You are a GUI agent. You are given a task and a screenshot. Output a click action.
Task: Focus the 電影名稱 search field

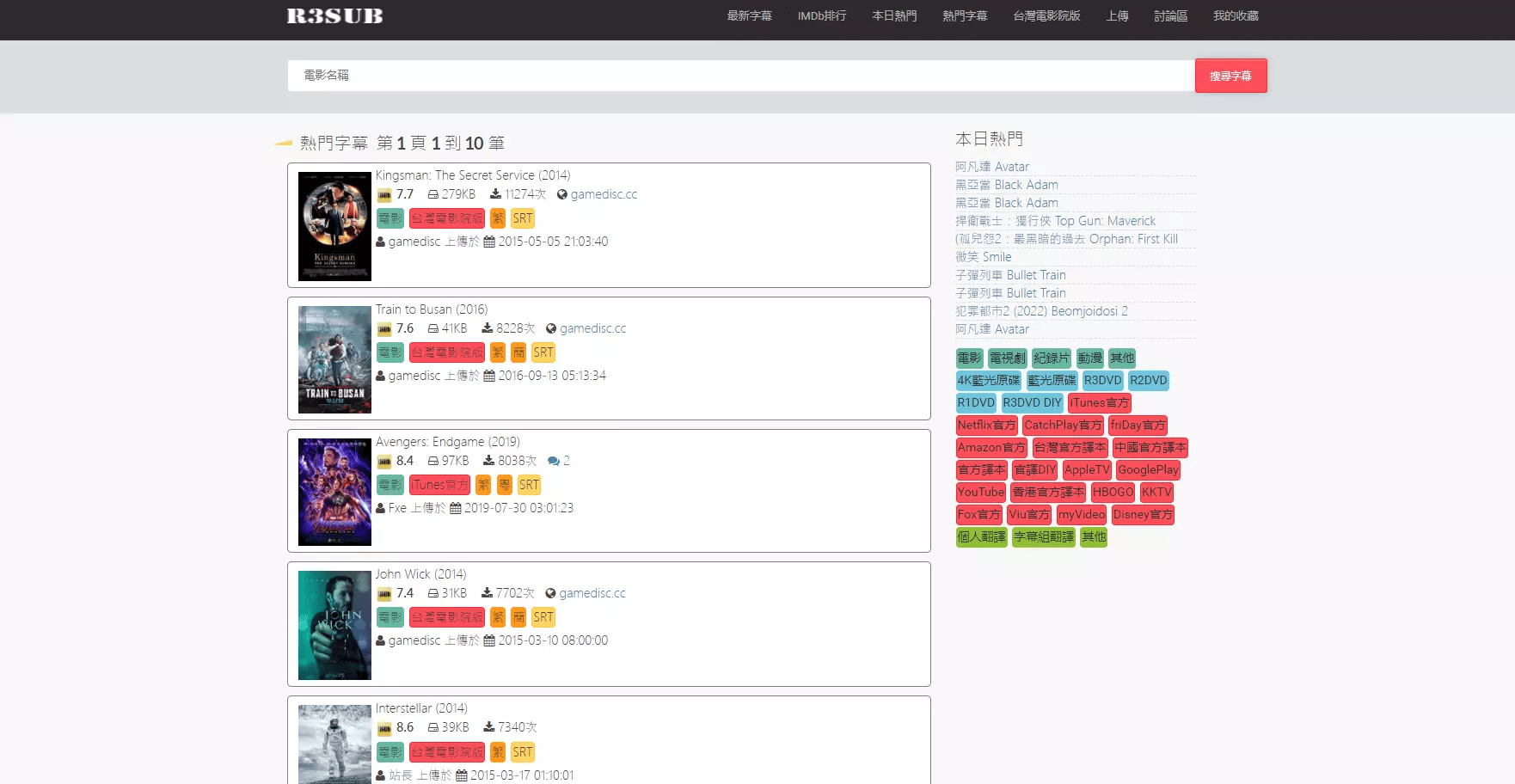pyautogui.click(x=741, y=76)
